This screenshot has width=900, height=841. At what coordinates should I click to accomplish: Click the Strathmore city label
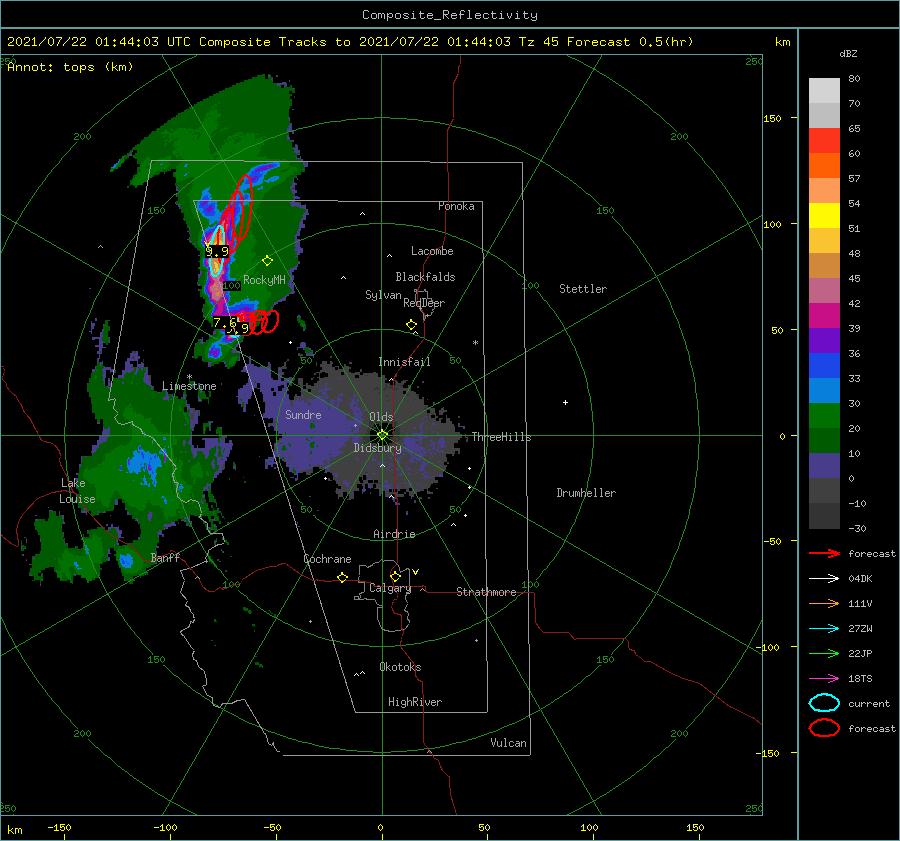486,592
